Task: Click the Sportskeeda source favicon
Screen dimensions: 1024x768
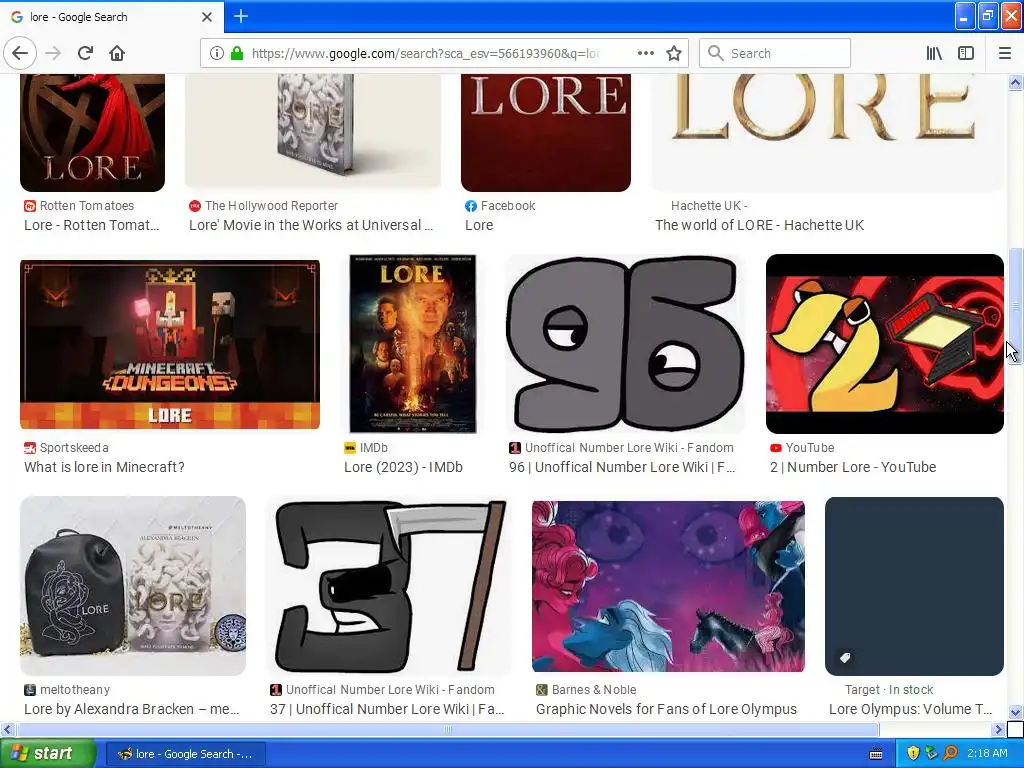Action: (29, 448)
